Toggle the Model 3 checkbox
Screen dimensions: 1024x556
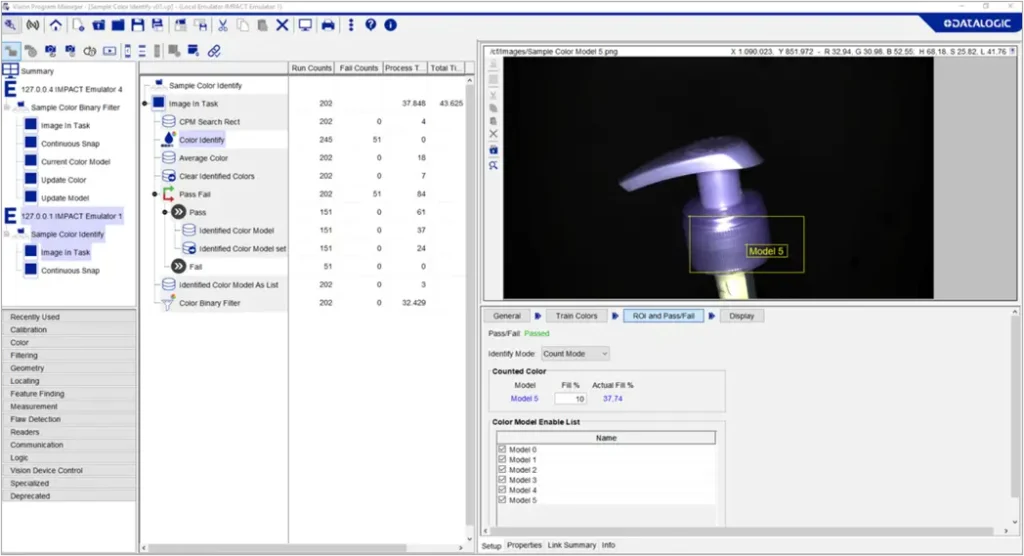click(502, 480)
